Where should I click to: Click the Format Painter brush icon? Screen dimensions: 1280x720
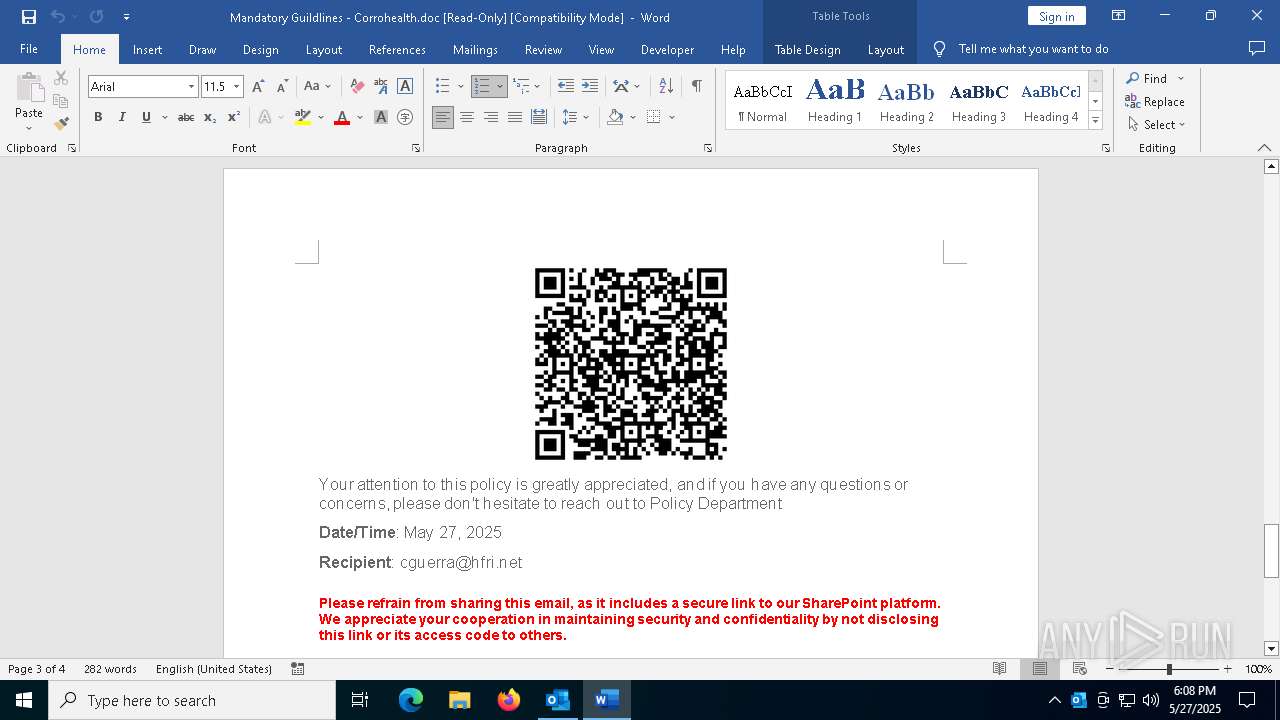61,124
